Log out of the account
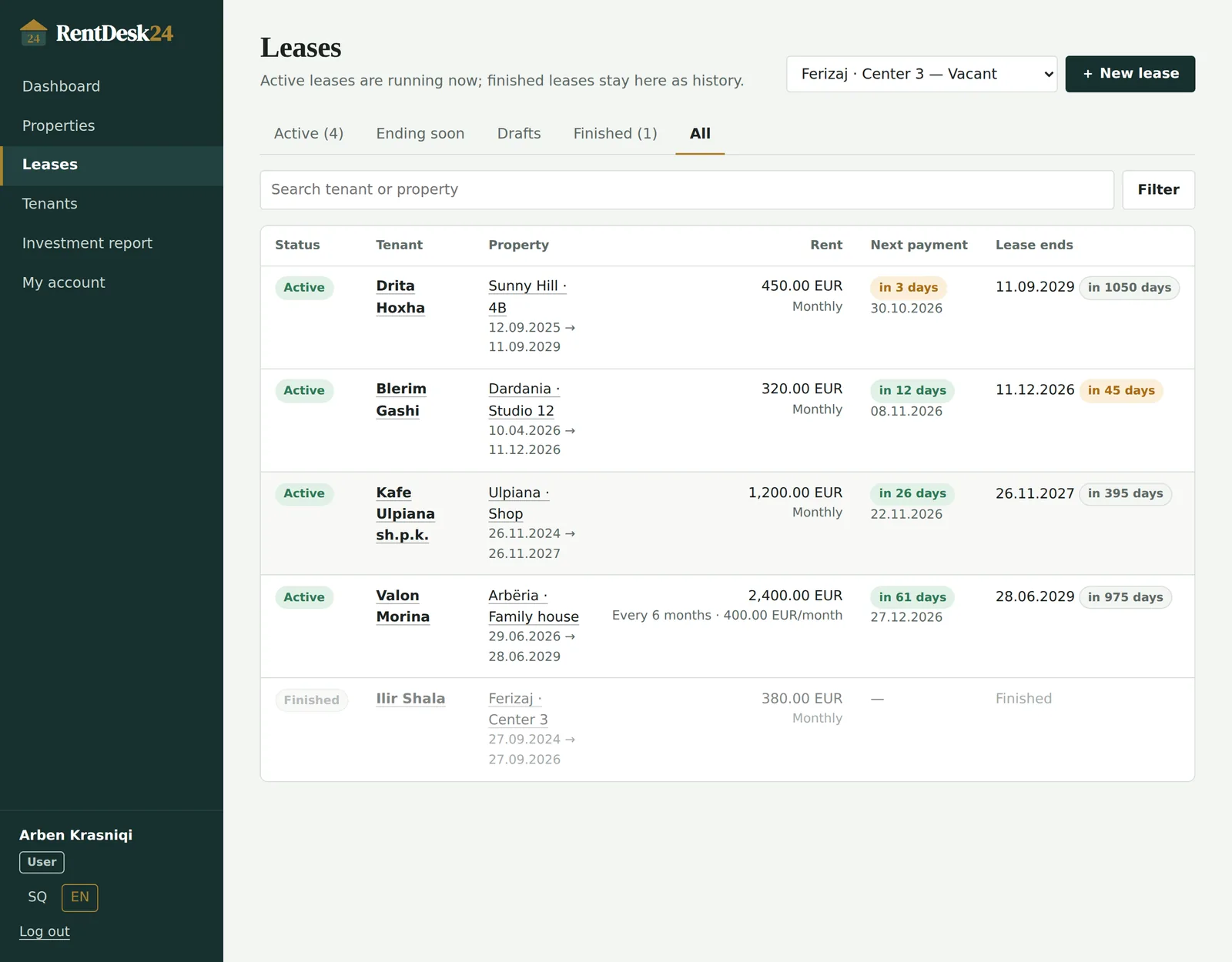The image size is (1232, 962). 45,932
